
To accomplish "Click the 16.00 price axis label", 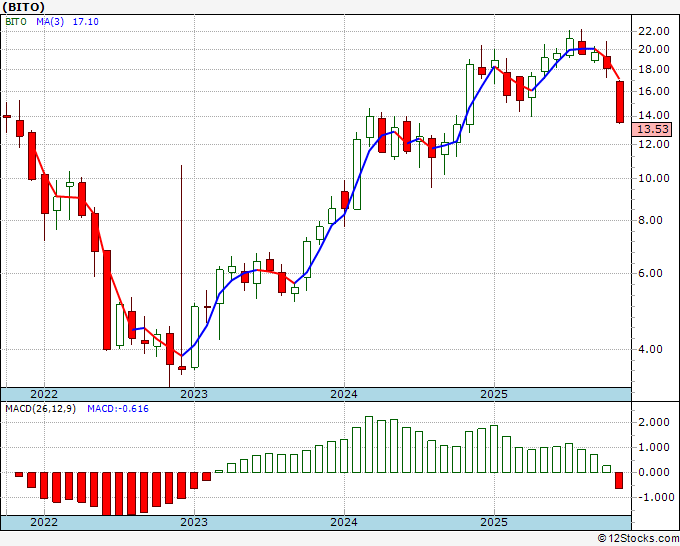I will tap(654, 91).
